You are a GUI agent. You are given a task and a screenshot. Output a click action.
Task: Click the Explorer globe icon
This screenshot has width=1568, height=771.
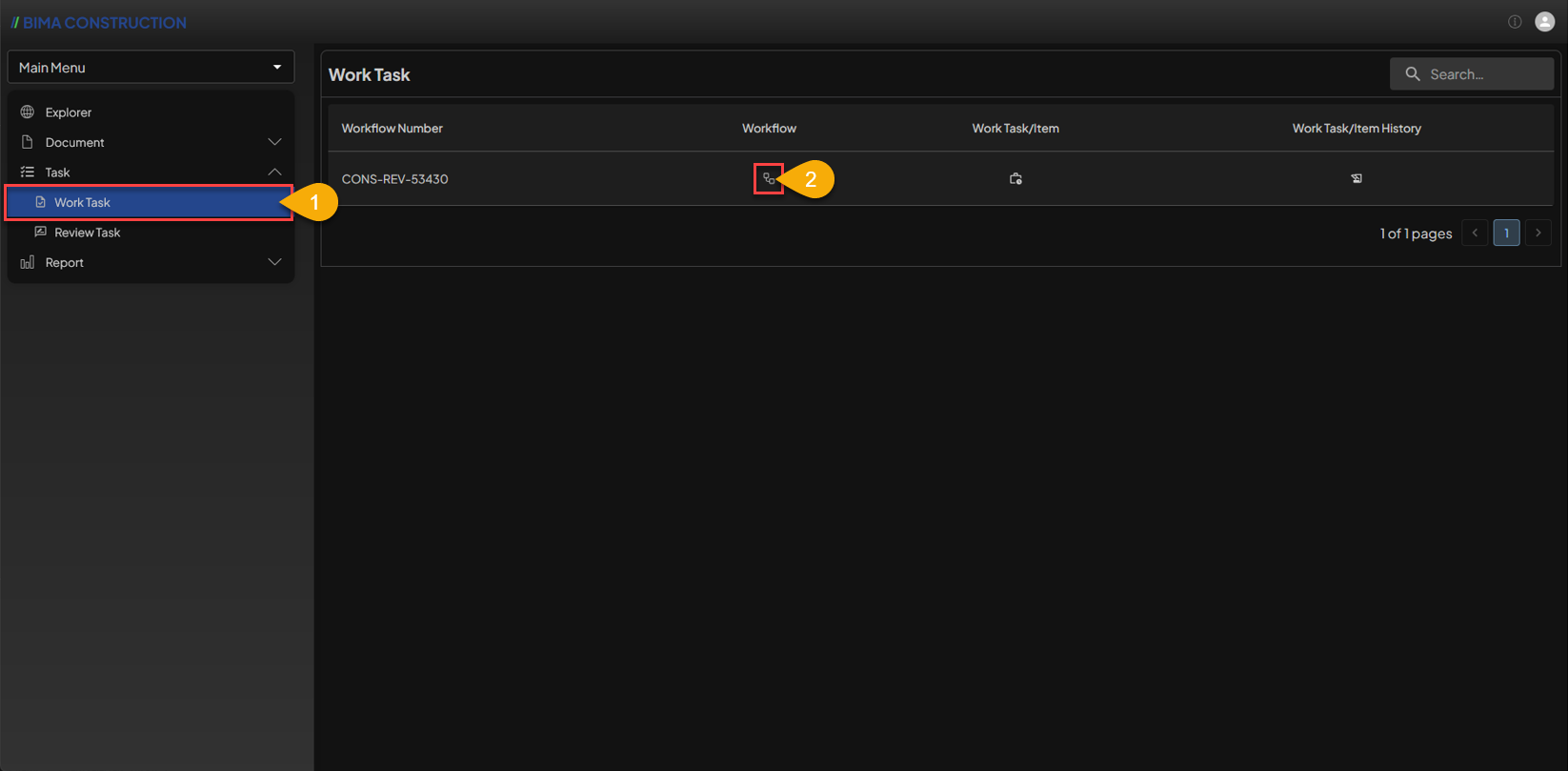click(28, 112)
